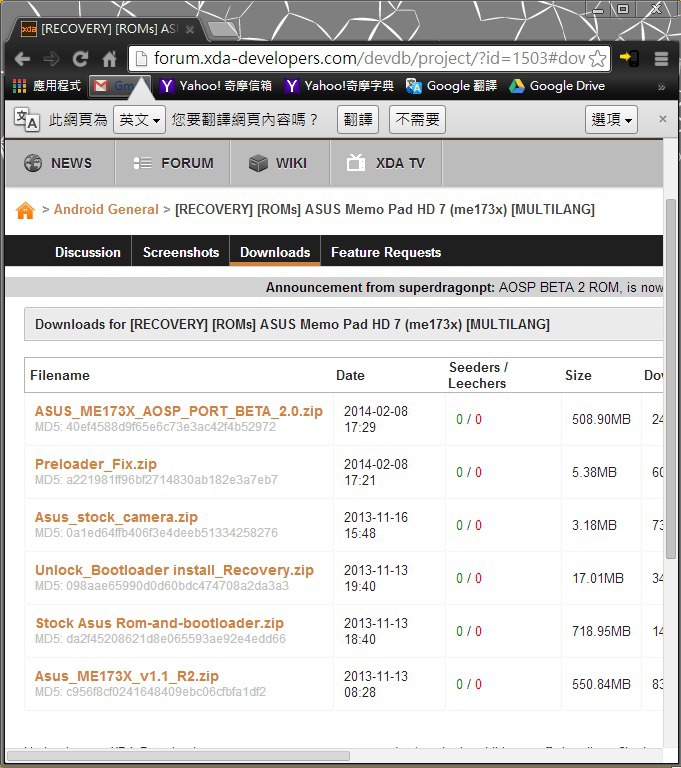Open the FORUM section

pyautogui.click(x=173, y=163)
